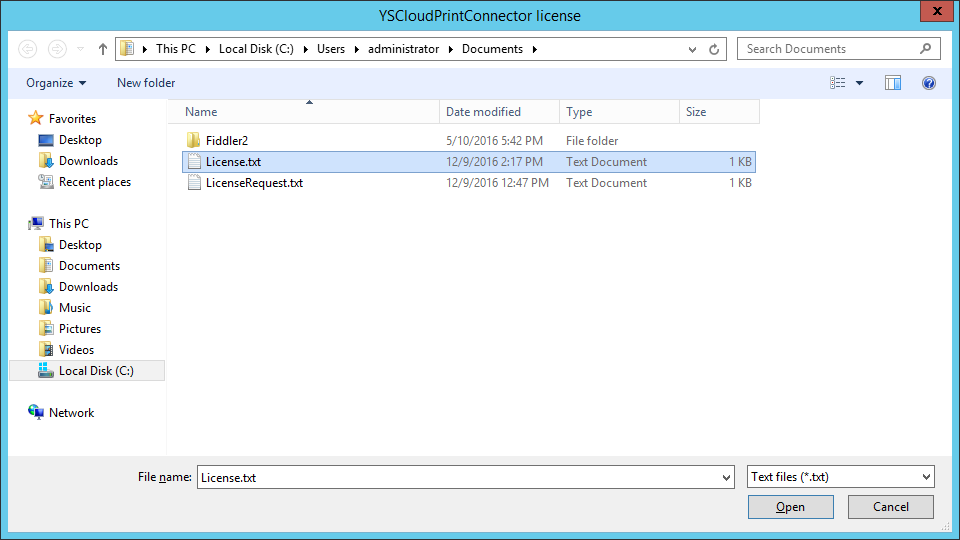Viewport: 960px width, 540px height.
Task: Click the Up one level arrow icon
Action: (x=103, y=49)
